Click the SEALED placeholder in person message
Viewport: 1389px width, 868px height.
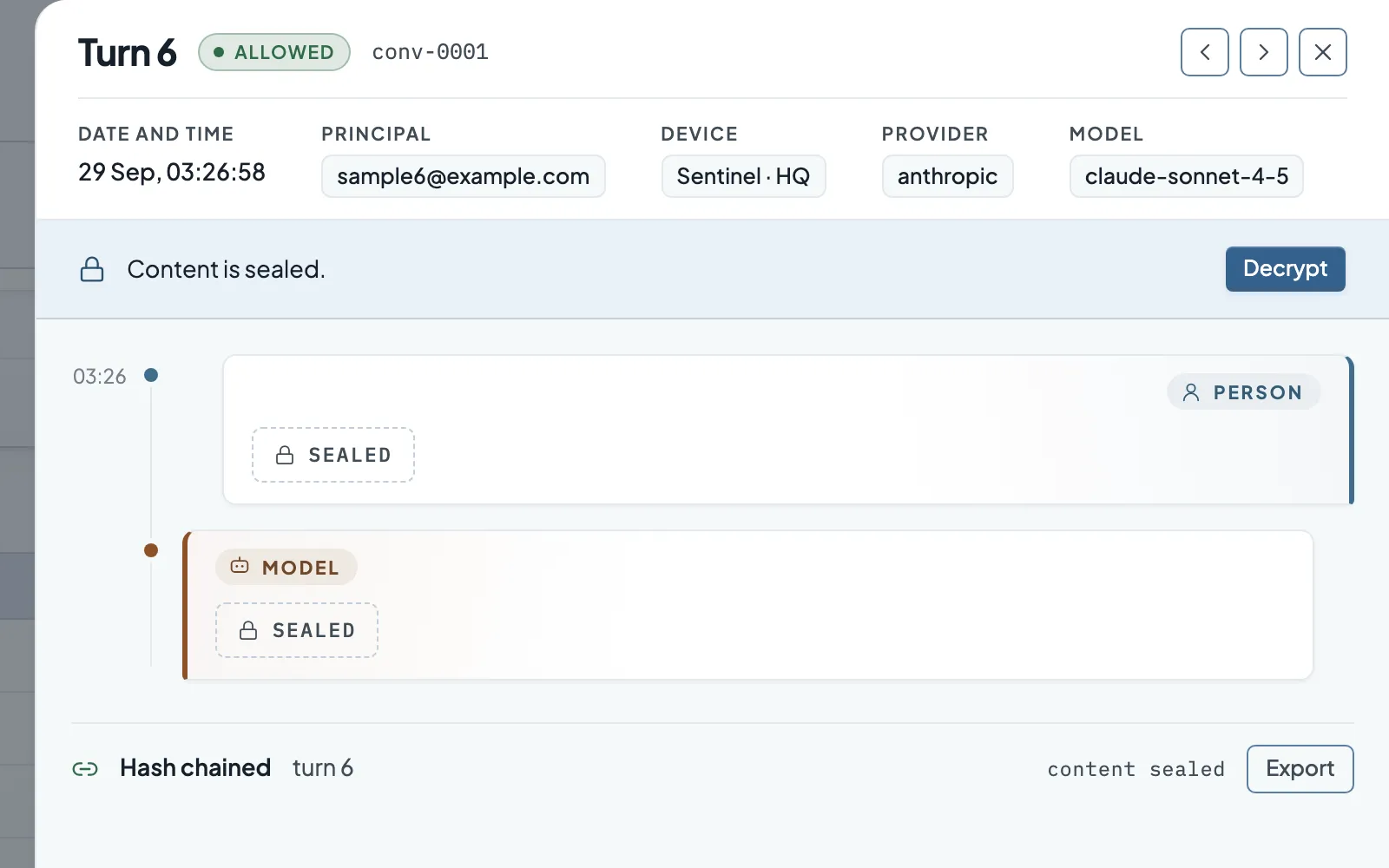(333, 455)
